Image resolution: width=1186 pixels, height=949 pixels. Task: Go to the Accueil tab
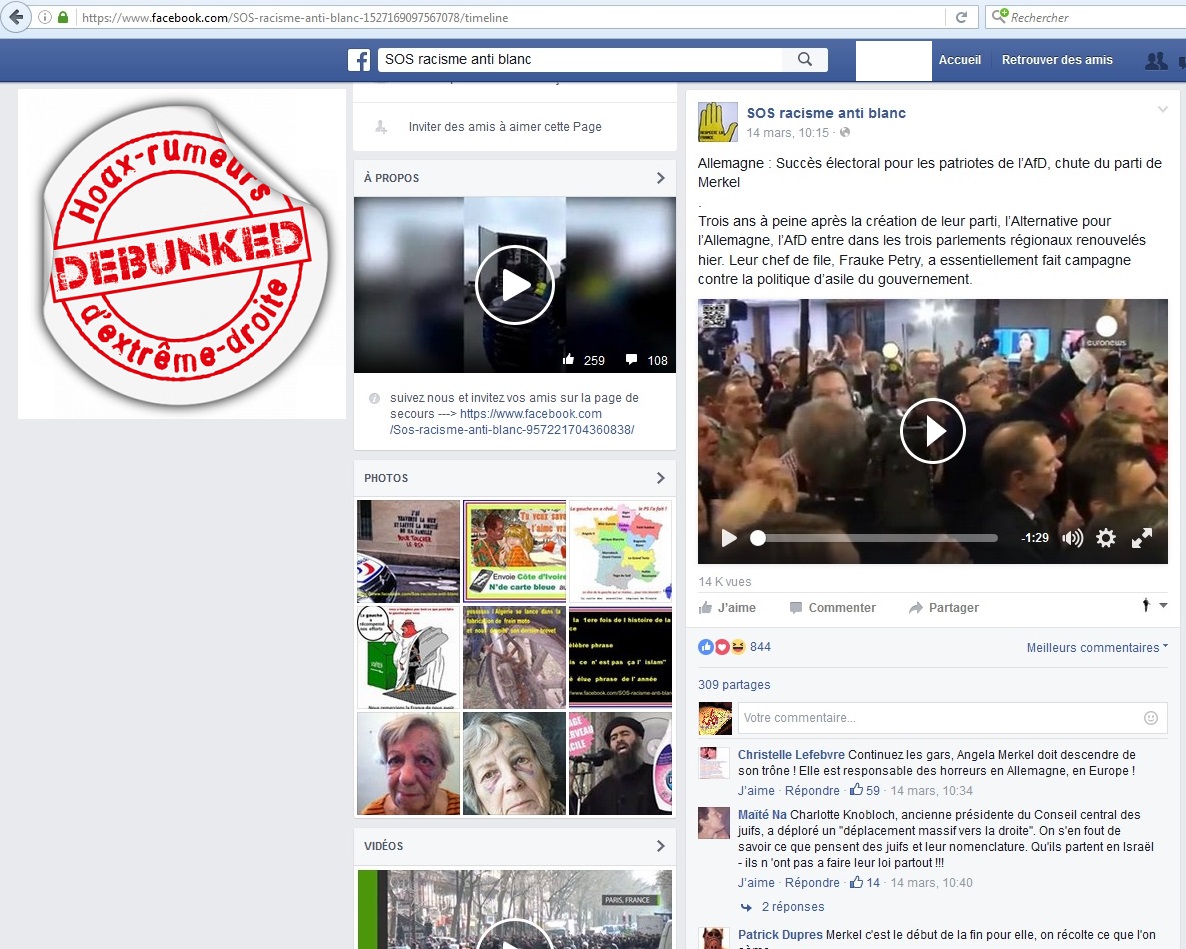(x=959, y=60)
